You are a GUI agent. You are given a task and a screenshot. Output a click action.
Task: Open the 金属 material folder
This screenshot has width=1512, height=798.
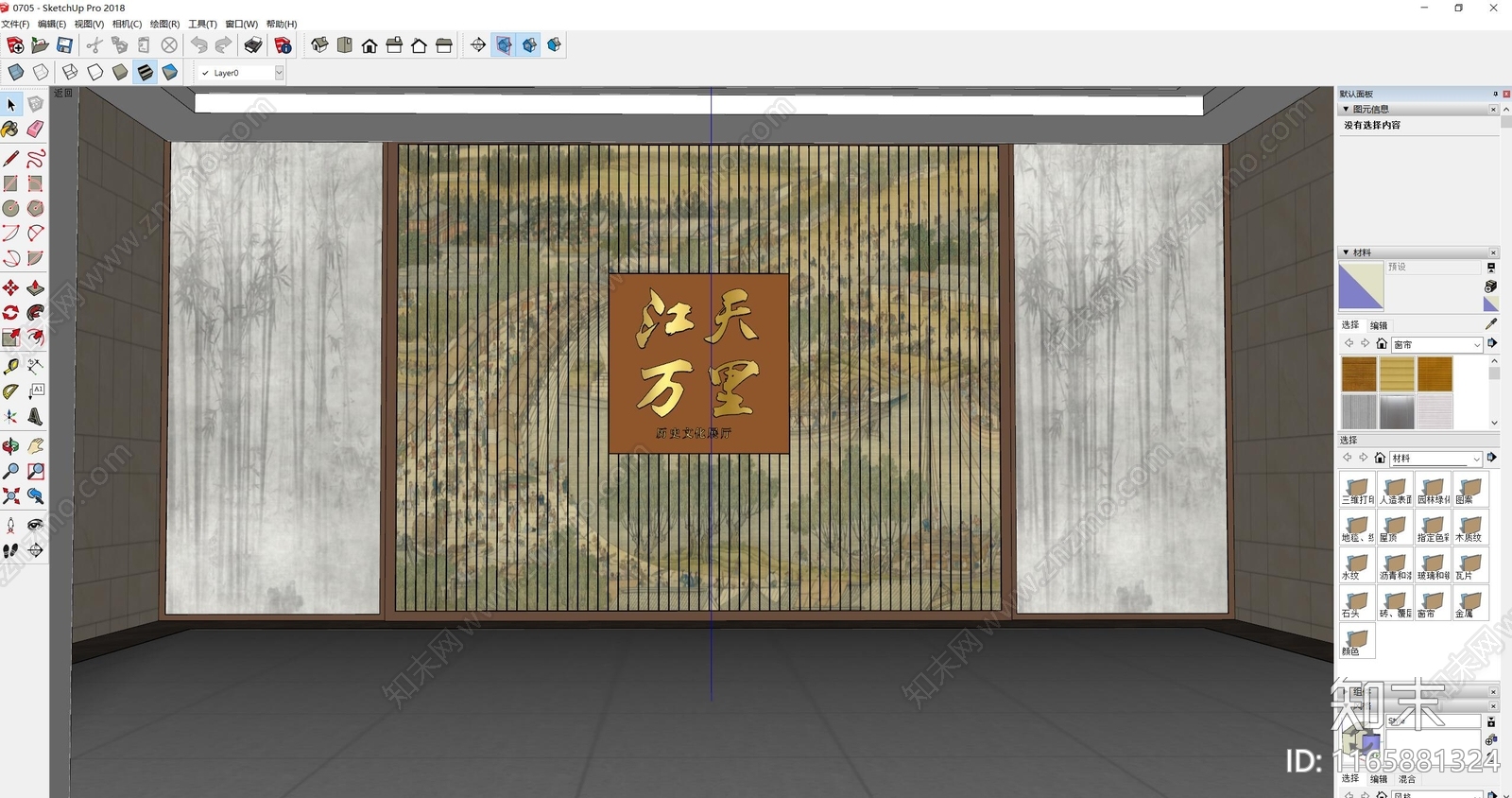pos(1469,603)
